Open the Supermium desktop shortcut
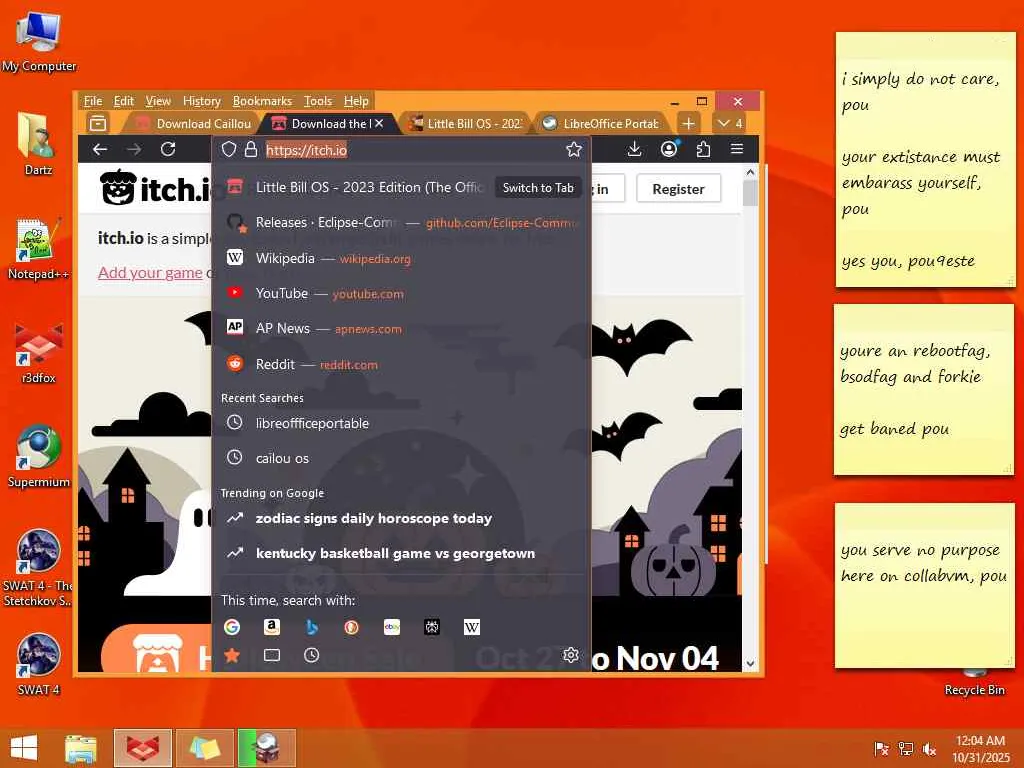 [x=38, y=456]
